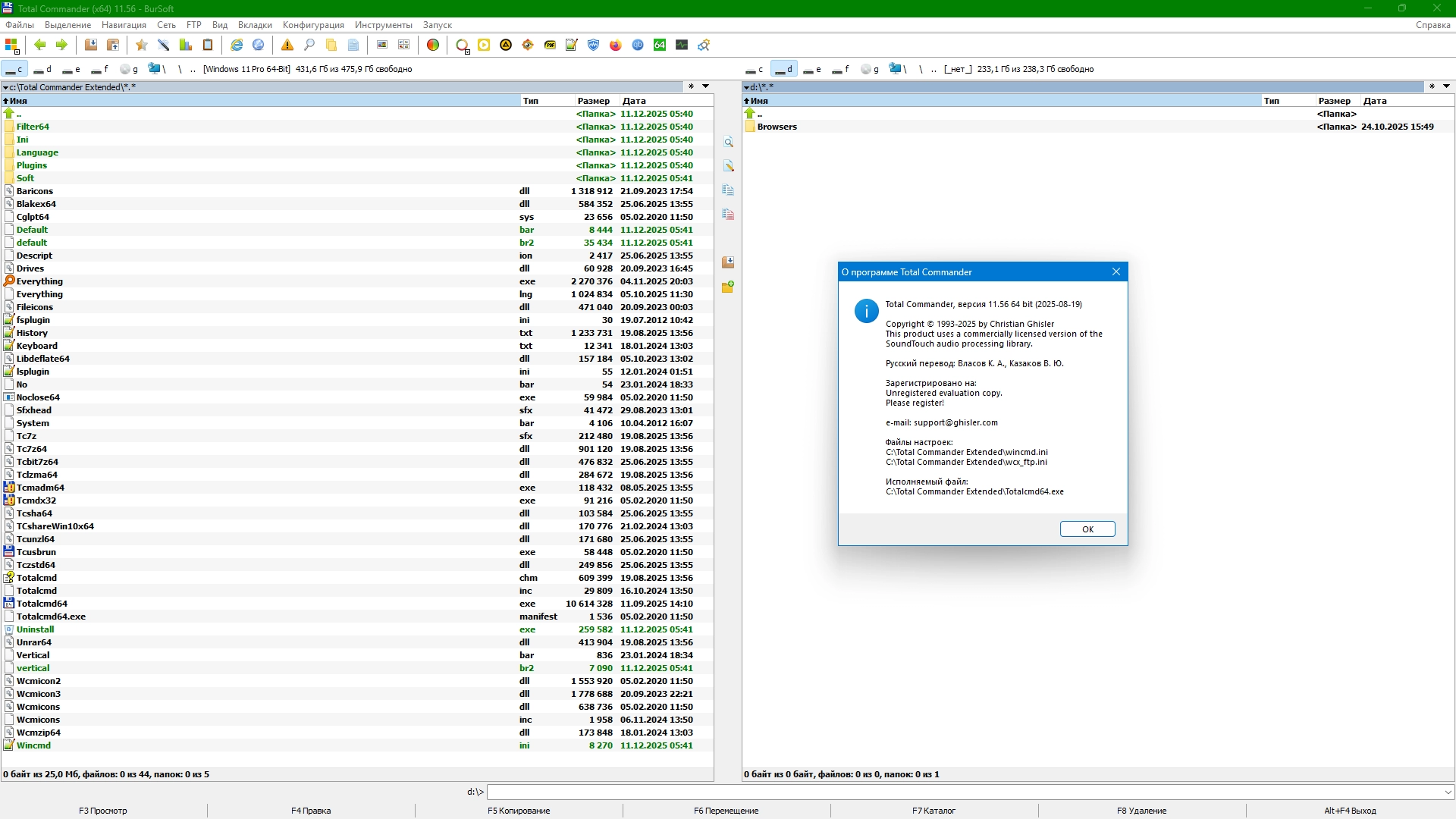Open the magnifier search files icon
The width and height of the screenshot is (1456, 819).
[x=309, y=45]
